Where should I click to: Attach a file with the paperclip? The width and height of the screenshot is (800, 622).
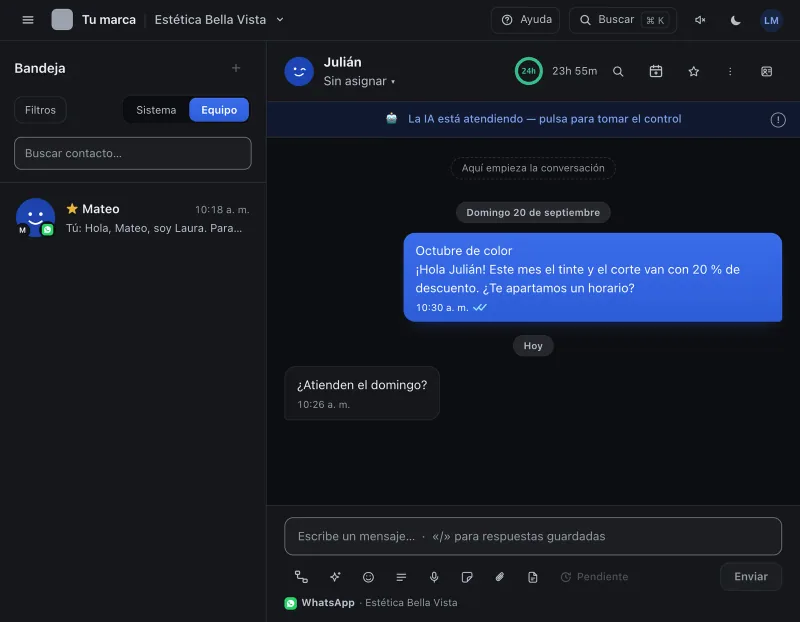click(x=499, y=577)
